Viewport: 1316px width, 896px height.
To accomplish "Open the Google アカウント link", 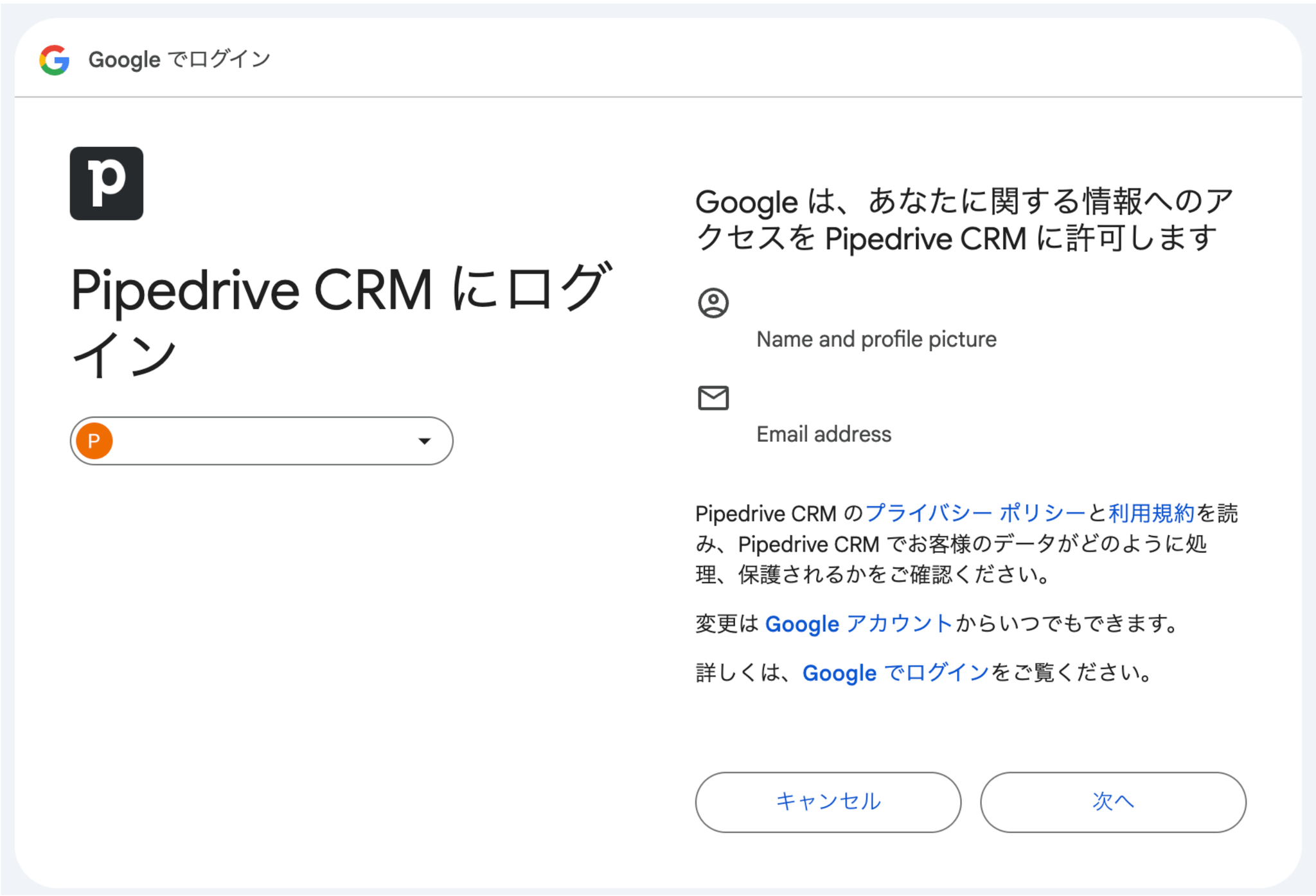I will tap(858, 624).
